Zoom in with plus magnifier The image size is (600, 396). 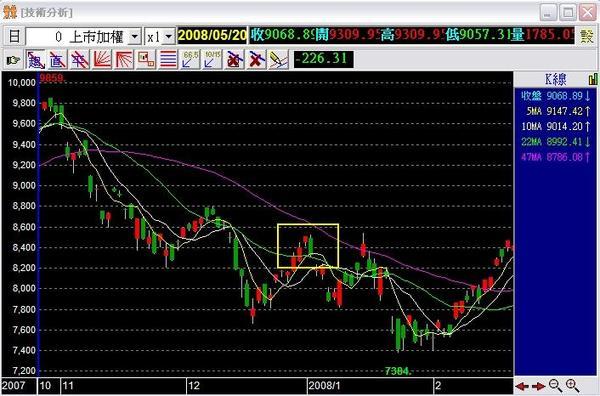[572, 386]
